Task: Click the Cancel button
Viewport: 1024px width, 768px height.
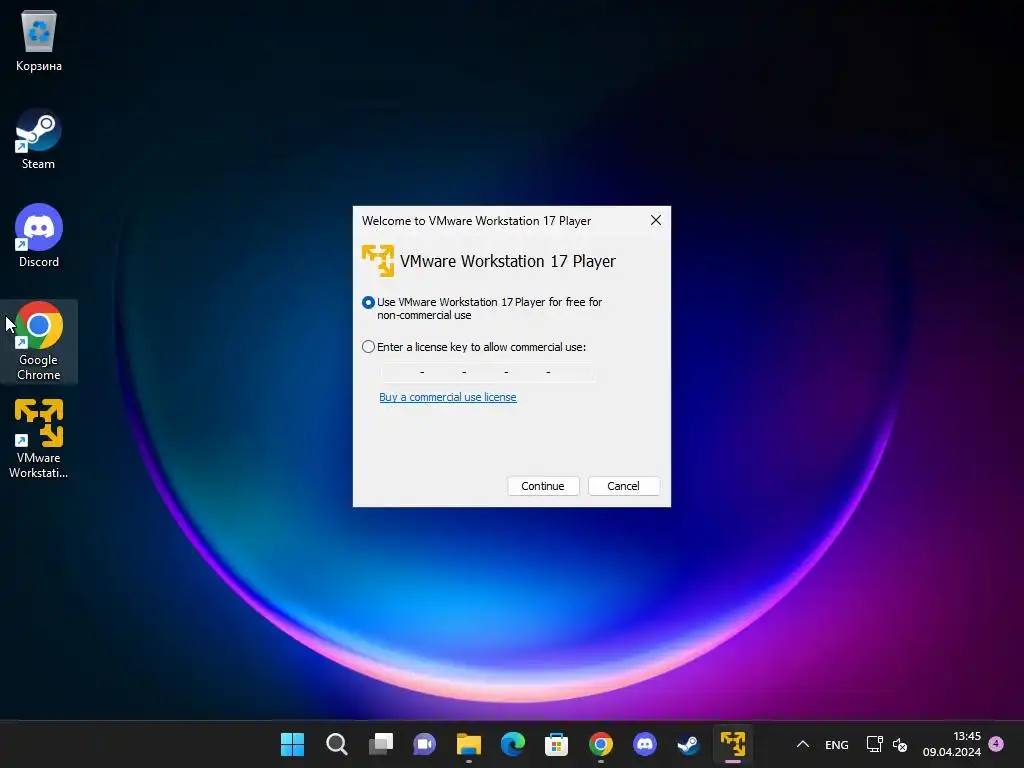Action: [624, 486]
